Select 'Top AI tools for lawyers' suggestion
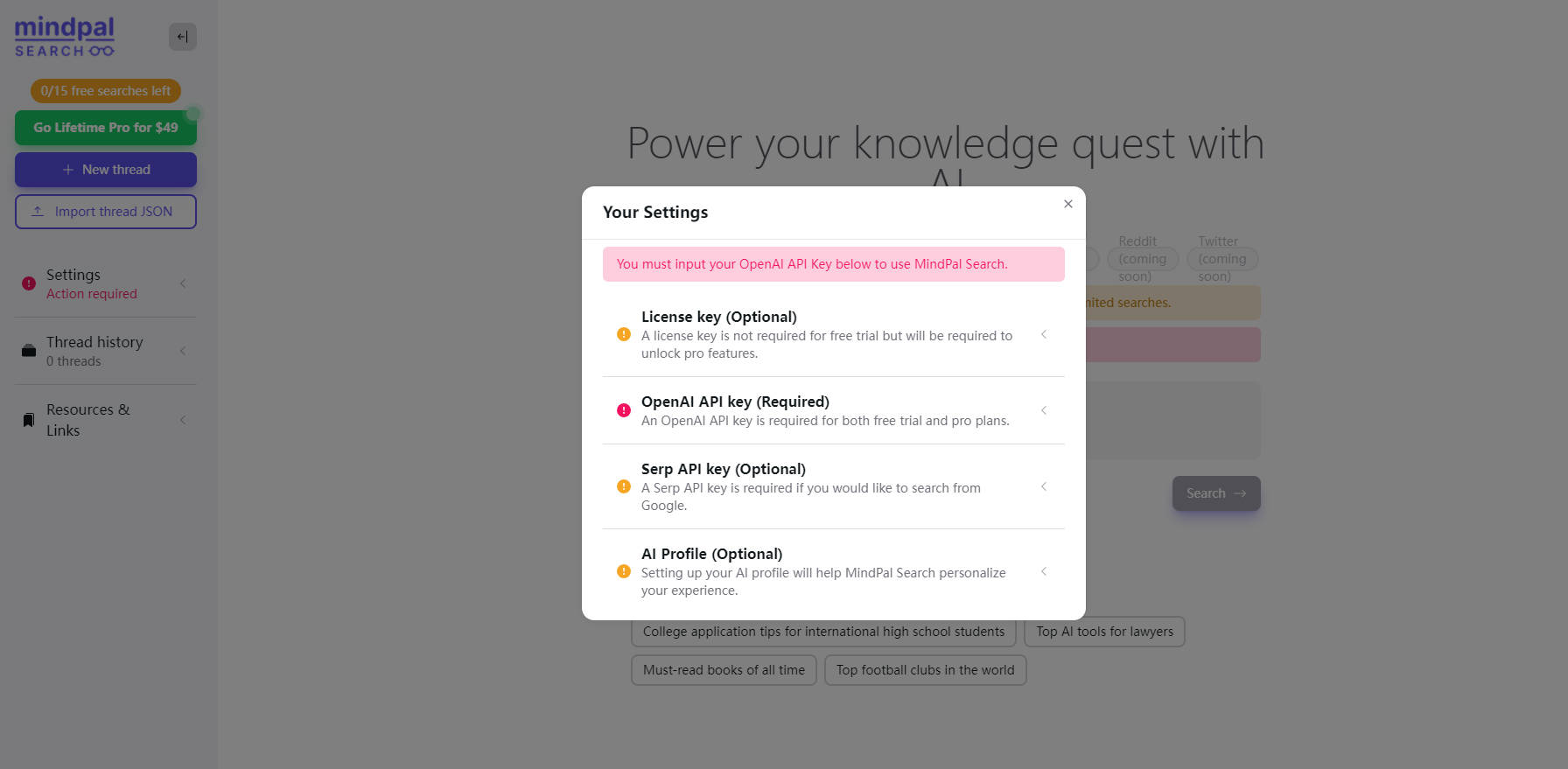 [x=1104, y=632]
